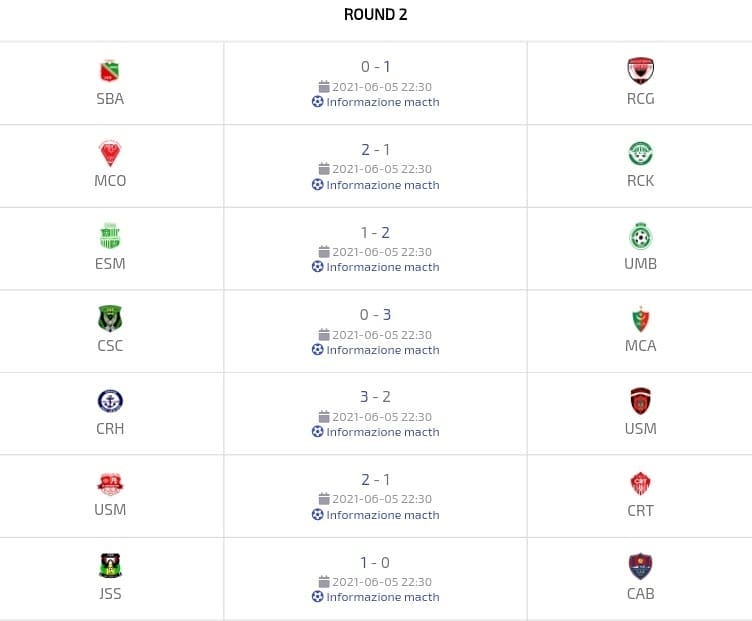Click the ROUND 2 heading
This screenshot has height=621, width=752.
click(375, 14)
